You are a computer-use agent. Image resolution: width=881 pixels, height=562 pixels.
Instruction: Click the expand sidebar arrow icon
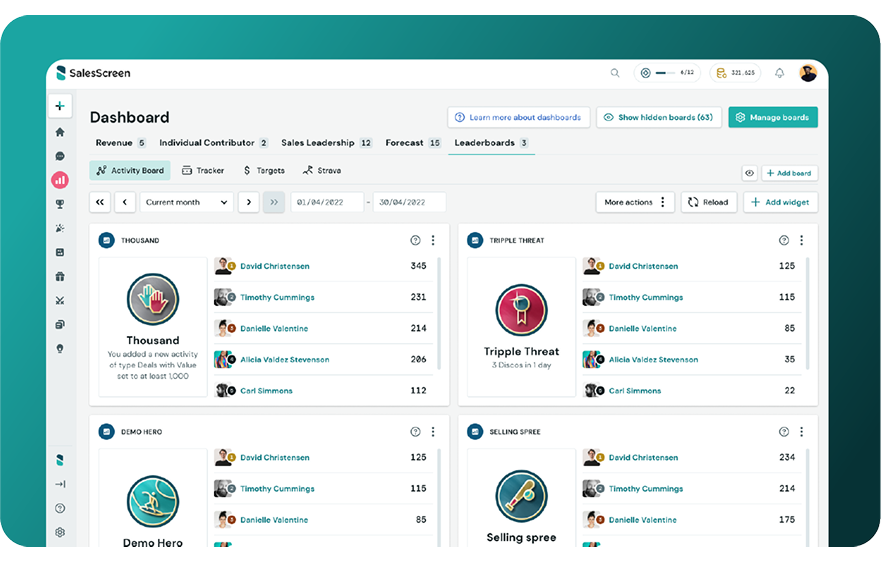60,484
